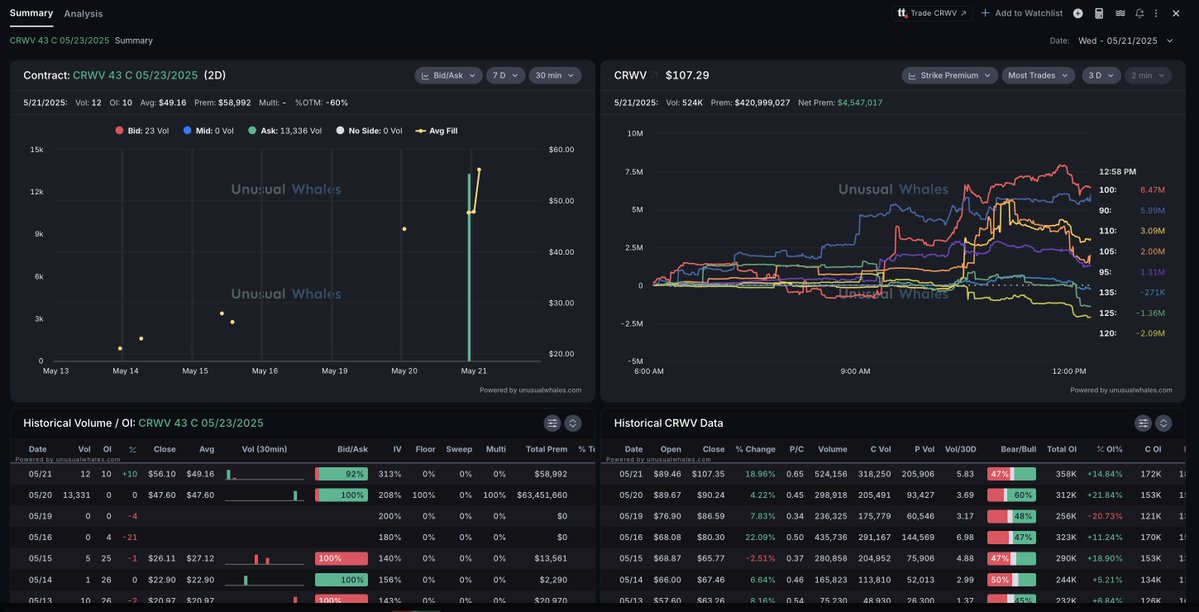Toggle the Ask series in chart legend
Screen dimensions: 1199x612
coord(284,131)
